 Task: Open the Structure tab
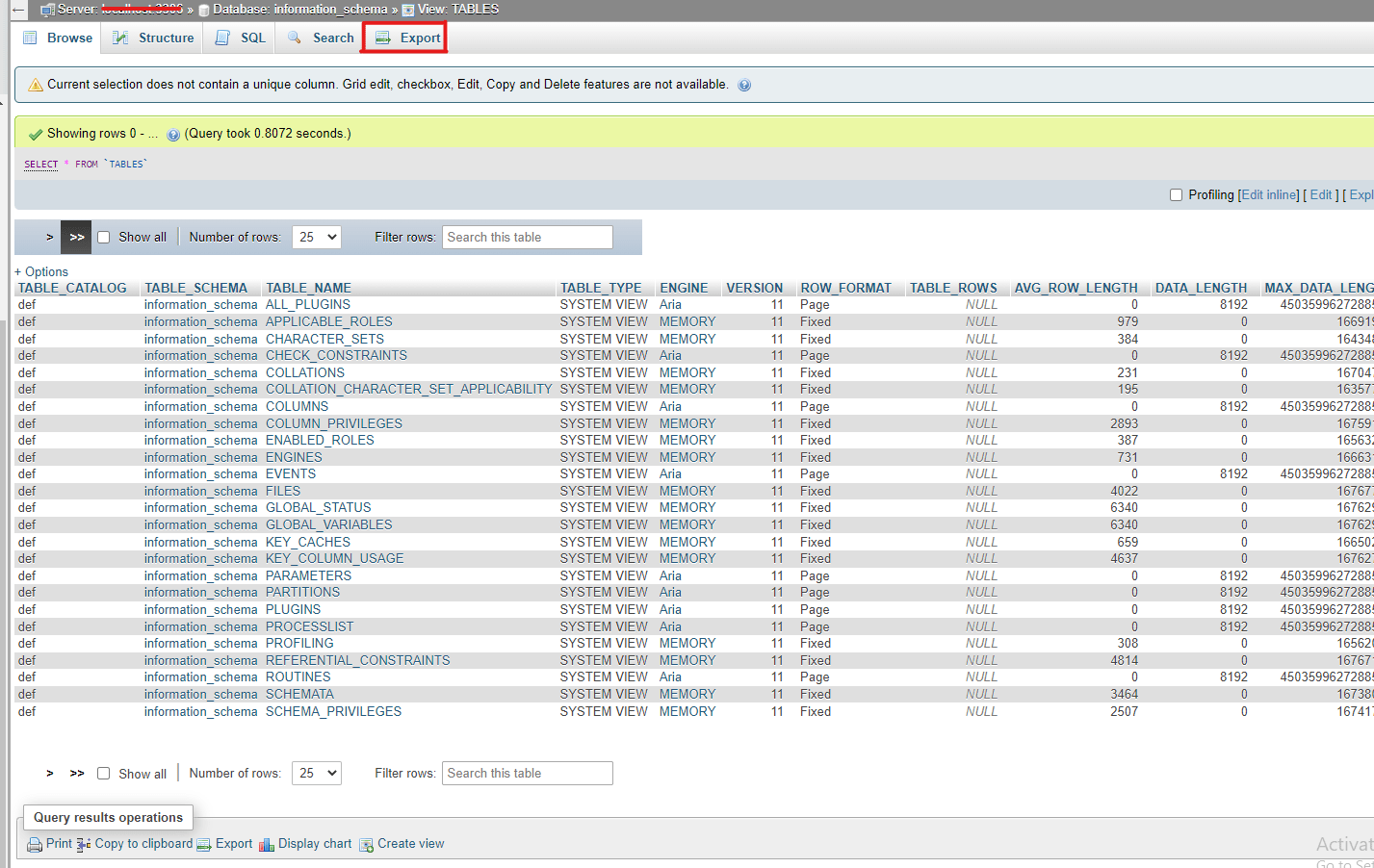[x=166, y=38]
